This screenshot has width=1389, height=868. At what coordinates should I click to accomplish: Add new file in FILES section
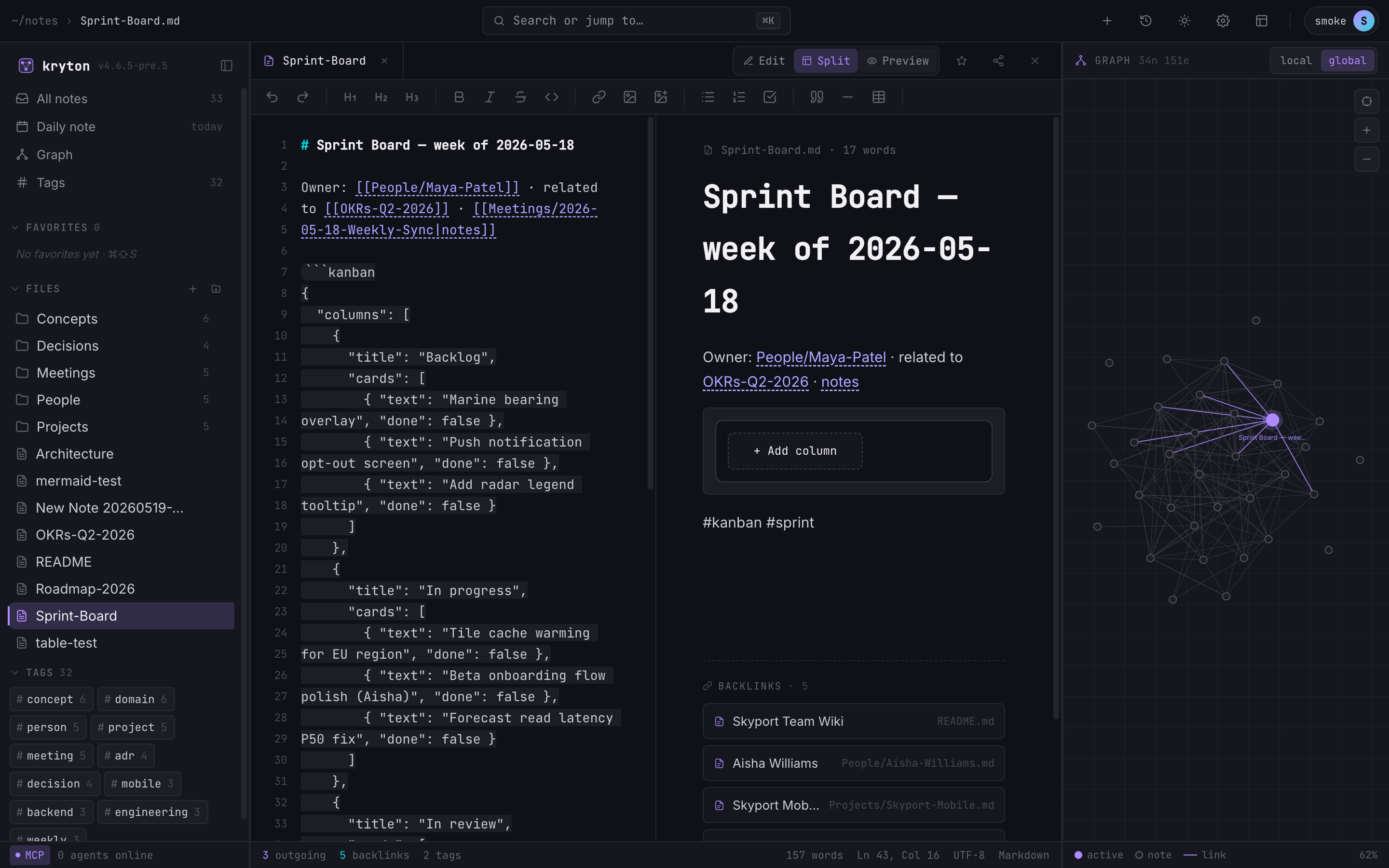tap(193, 289)
